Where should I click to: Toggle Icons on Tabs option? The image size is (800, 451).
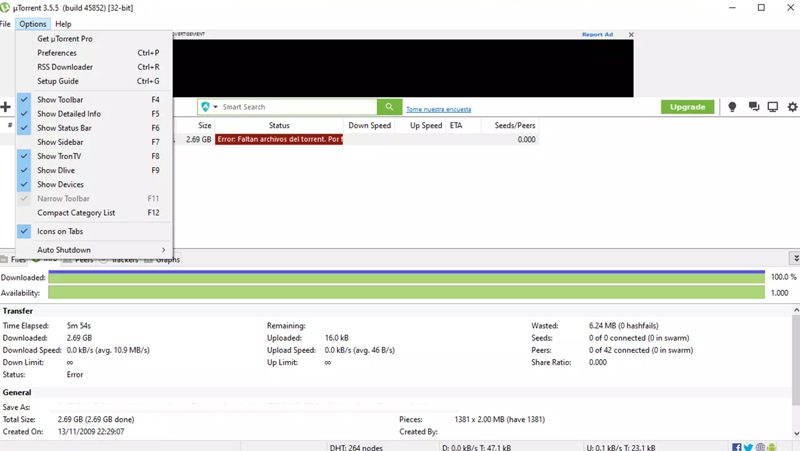coord(95,231)
